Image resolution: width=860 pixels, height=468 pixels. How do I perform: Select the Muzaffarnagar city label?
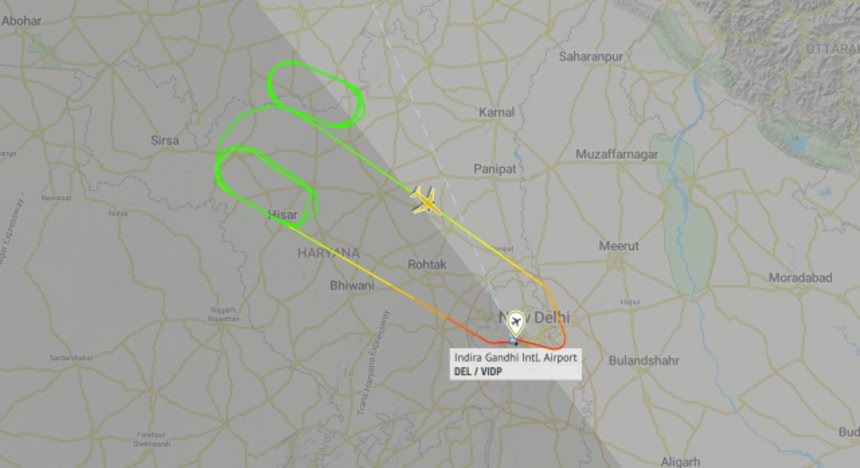[x=616, y=155]
